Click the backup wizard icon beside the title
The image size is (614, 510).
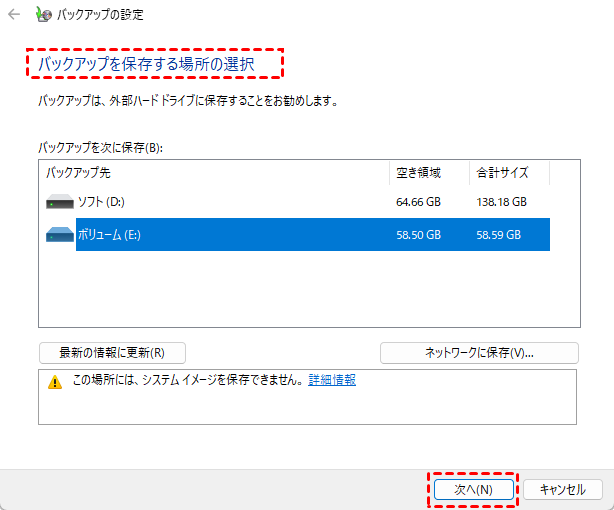coord(44,15)
